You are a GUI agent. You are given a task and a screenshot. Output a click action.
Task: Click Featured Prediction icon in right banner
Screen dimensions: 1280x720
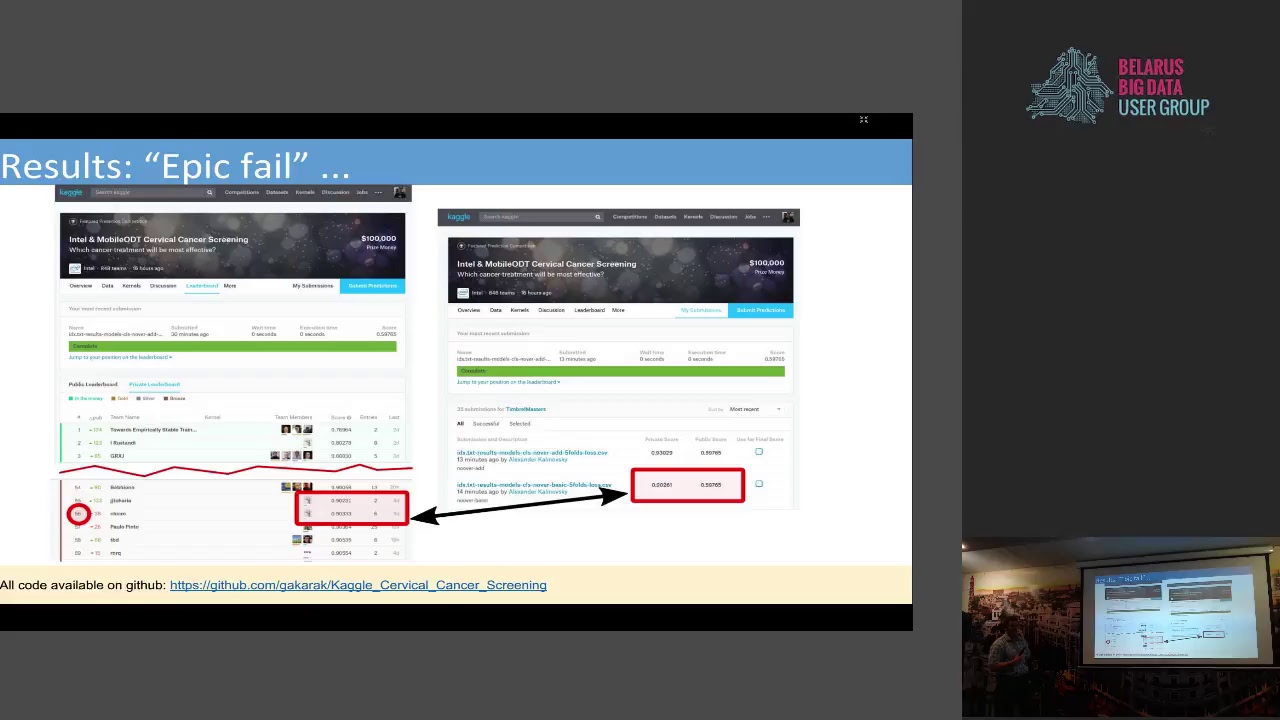click(461, 245)
